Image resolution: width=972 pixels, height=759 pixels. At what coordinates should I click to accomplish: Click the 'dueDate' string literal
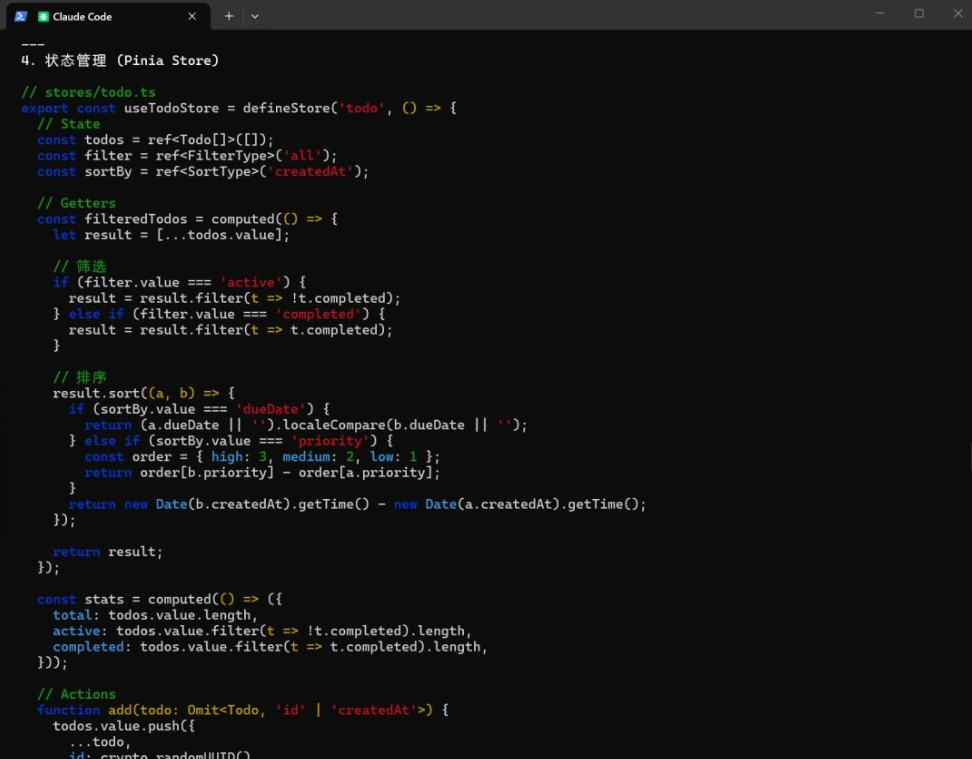pos(270,409)
